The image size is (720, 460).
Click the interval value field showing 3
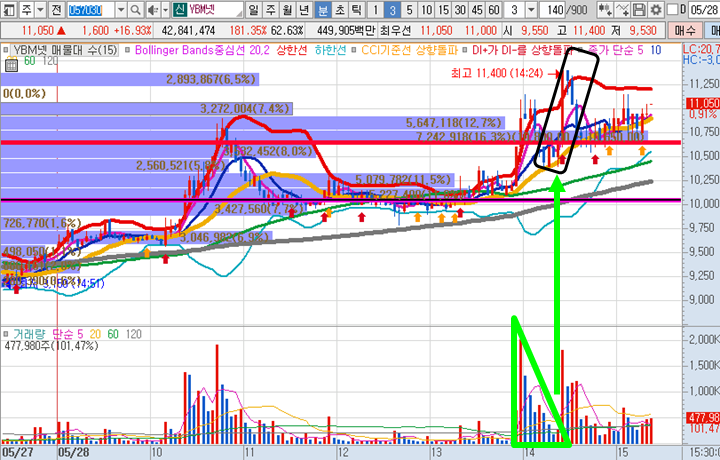tap(515, 10)
